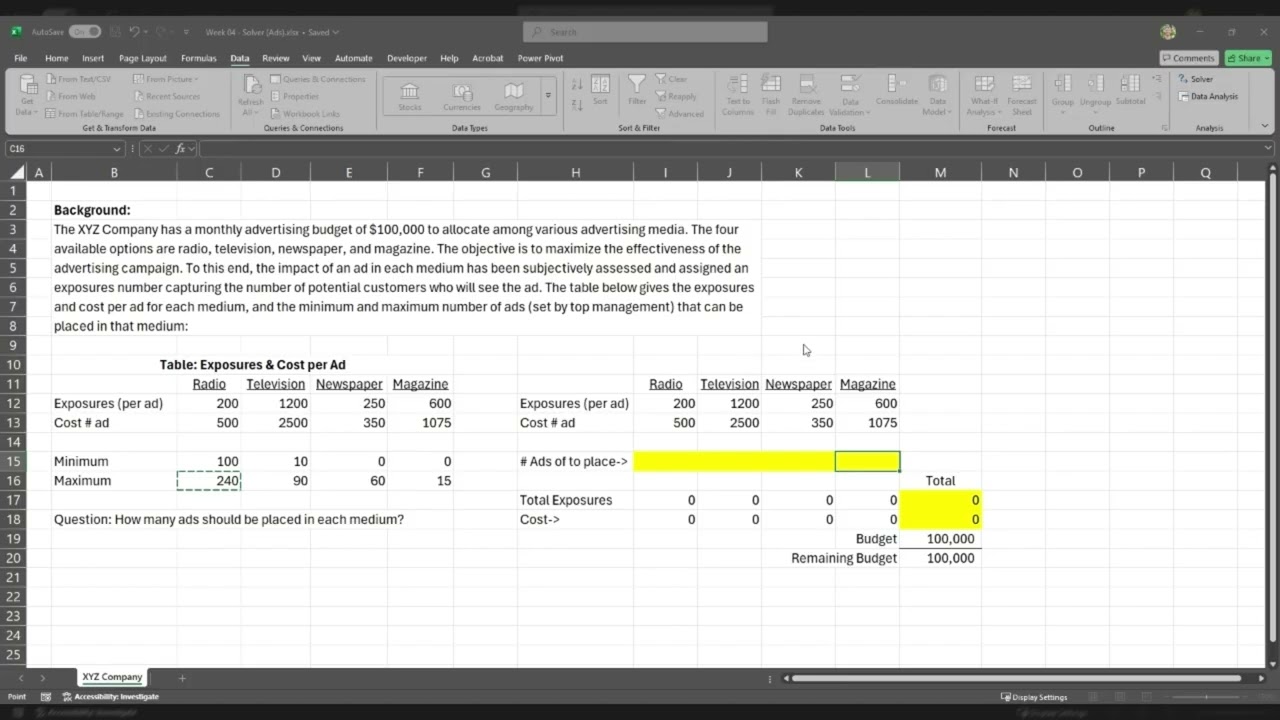Click Advanced filter option
Viewport: 1280px width, 720px height.
680,113
